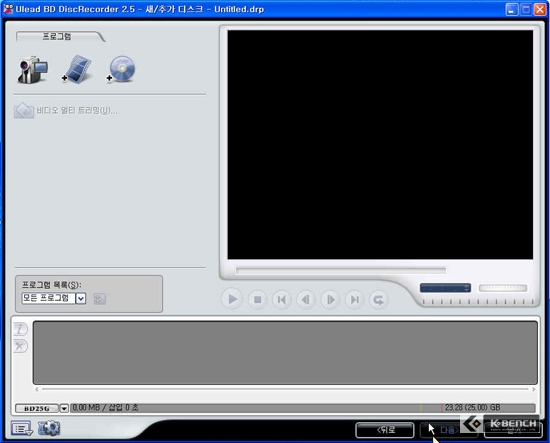Stop playback with the Stop button
Screen dimensions: 550x443
(257, 300)
